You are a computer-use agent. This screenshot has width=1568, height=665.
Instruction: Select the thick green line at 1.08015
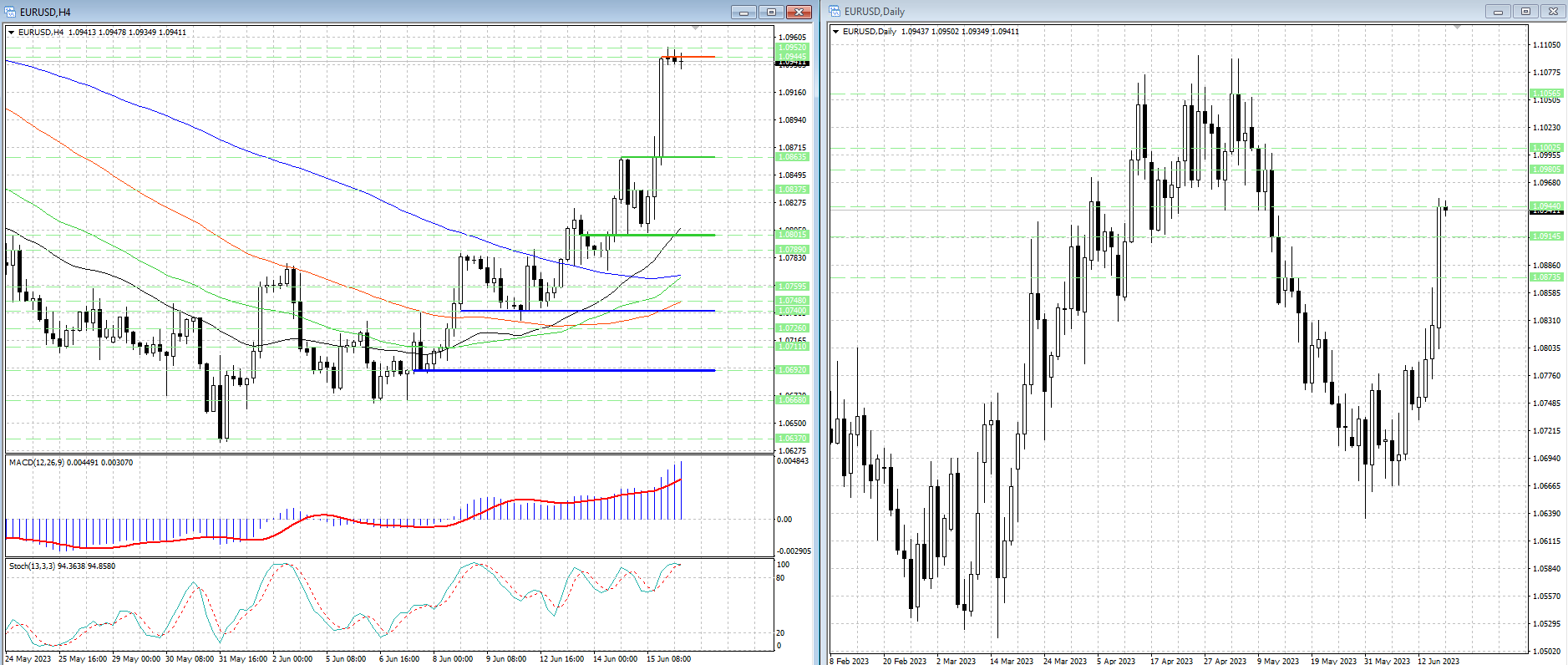click(x=648, y=235)
